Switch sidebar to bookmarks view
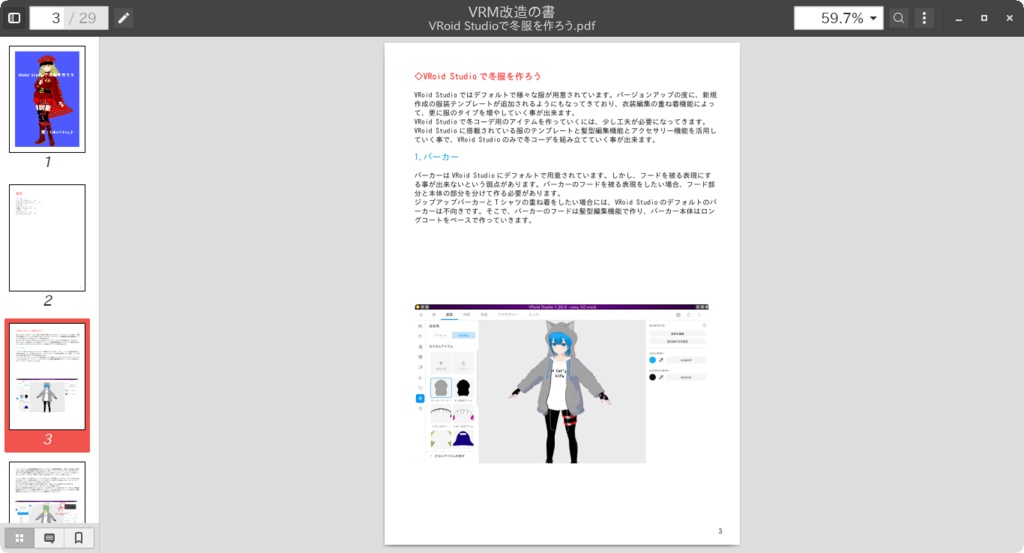1024x553 pixels. [x=78, y=538]
